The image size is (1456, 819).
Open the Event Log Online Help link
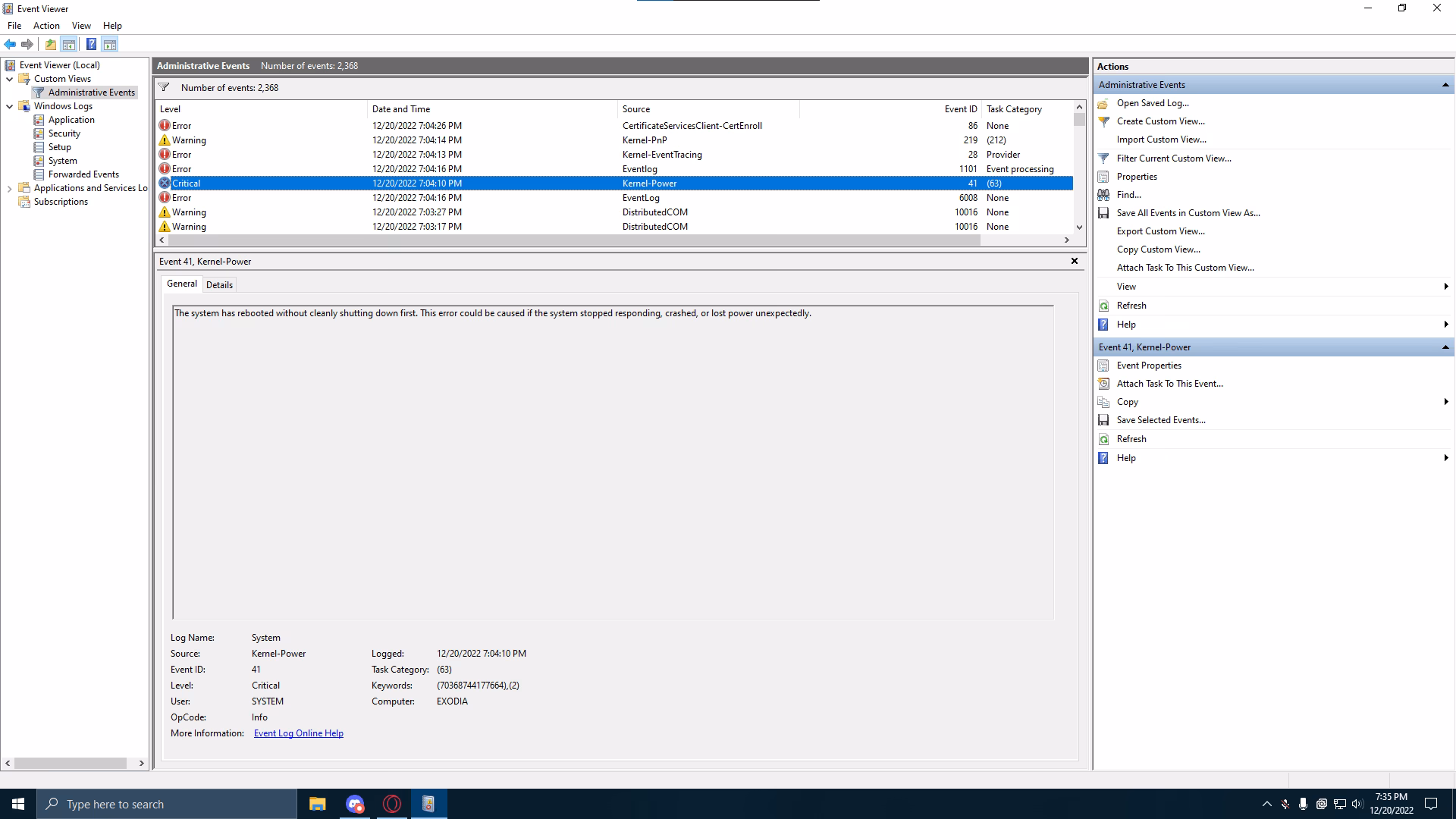coord(298,733)
